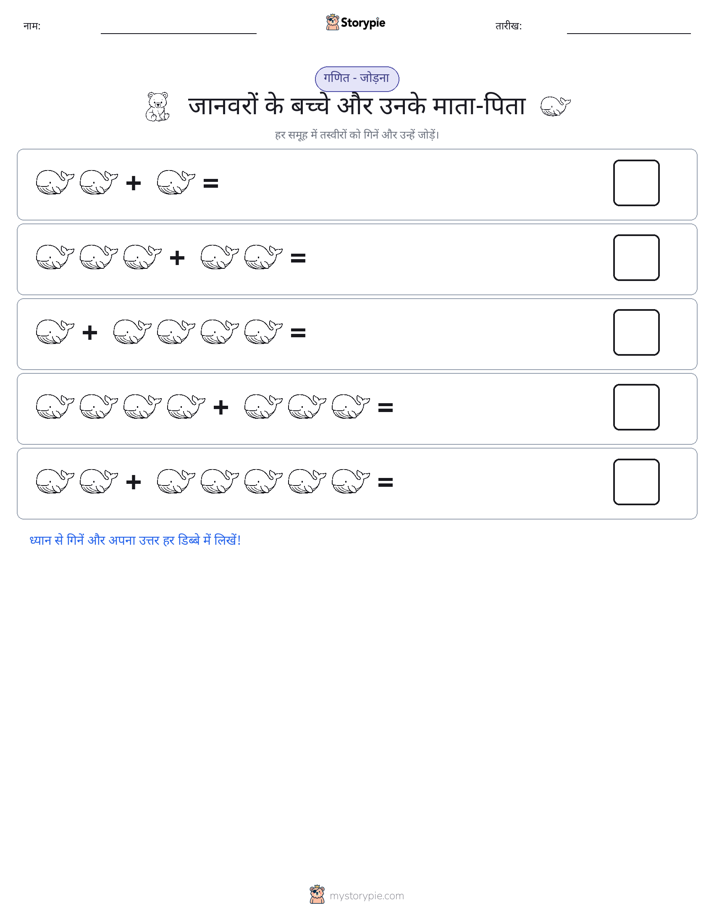The width and height of the screenshot is (714, 924).
Task: Open the mystorypie.com footer link
Action: pyautogui.click(x=366, y=896)
